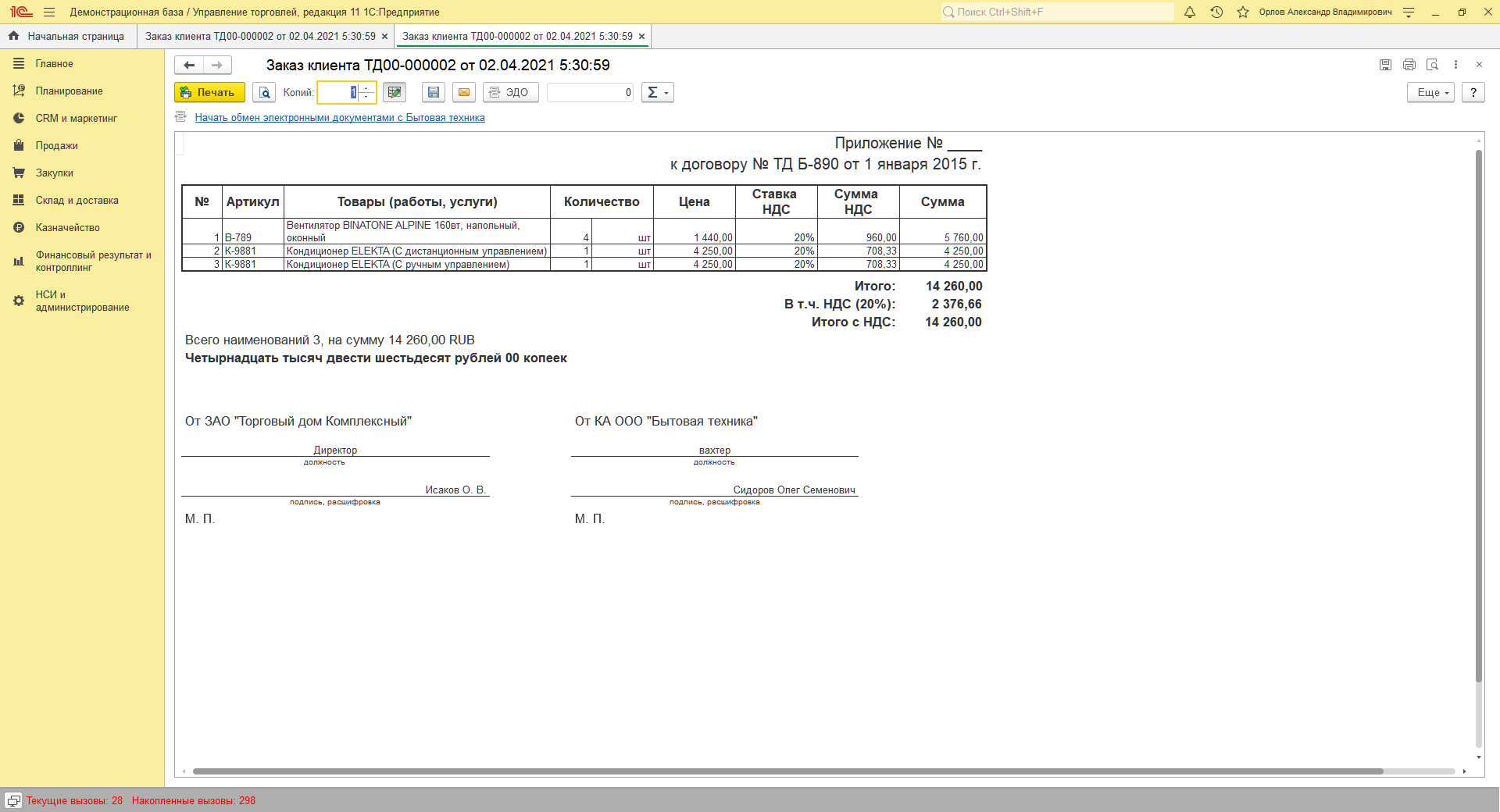Click the current calls icon in status bar
Image resolution: width=1500 pixels, height=812 pixels.
pyautogui.click(x=13, y=800)
